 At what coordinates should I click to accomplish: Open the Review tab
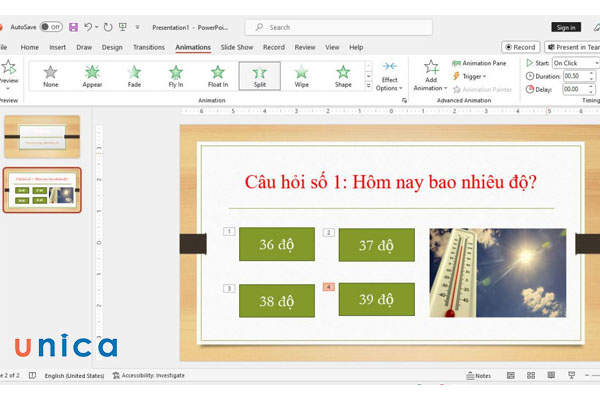(305, 47)
